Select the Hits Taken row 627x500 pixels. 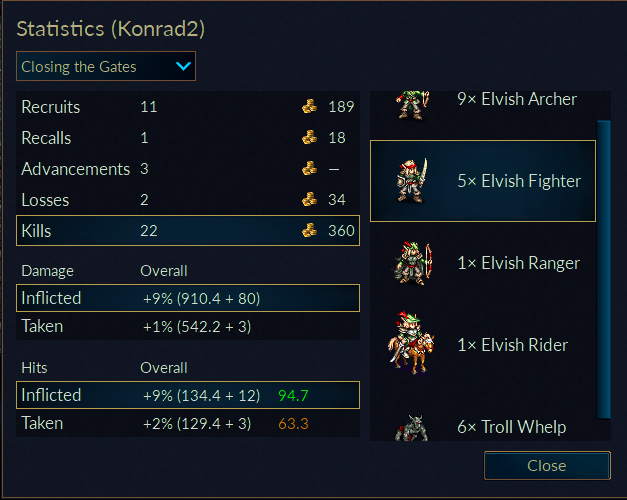click(x=188, y=423)
